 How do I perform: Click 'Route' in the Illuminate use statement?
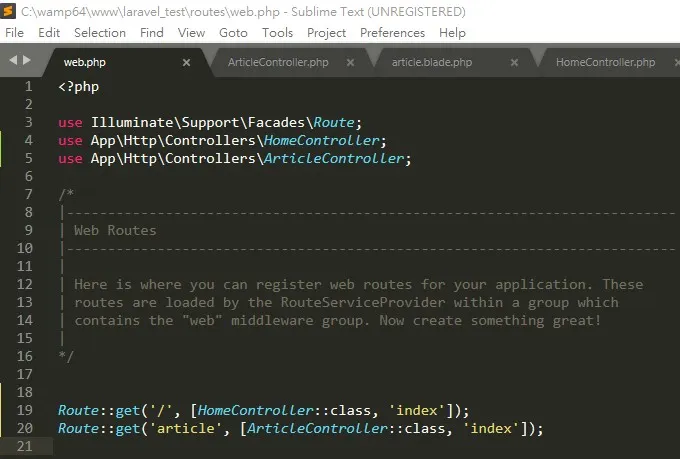(333, 122)
